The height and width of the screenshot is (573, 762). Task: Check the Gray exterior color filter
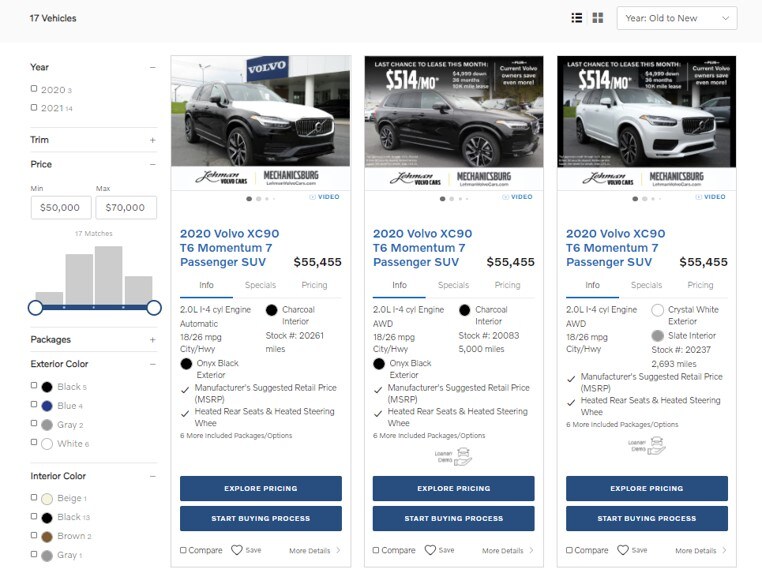(x=34, y=423)
